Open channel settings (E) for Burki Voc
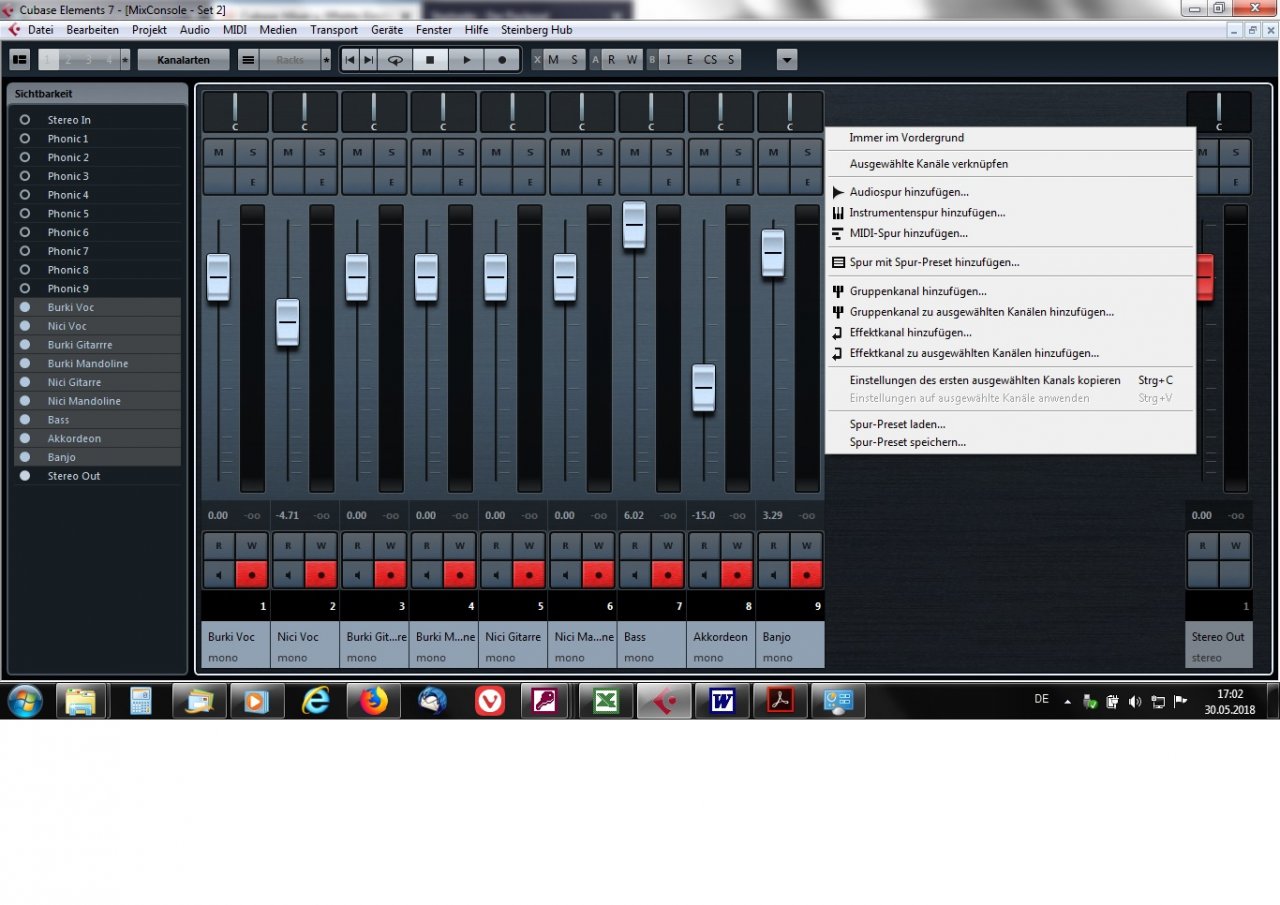Screen dimensions: 1280x905 [x=252, y=181]
